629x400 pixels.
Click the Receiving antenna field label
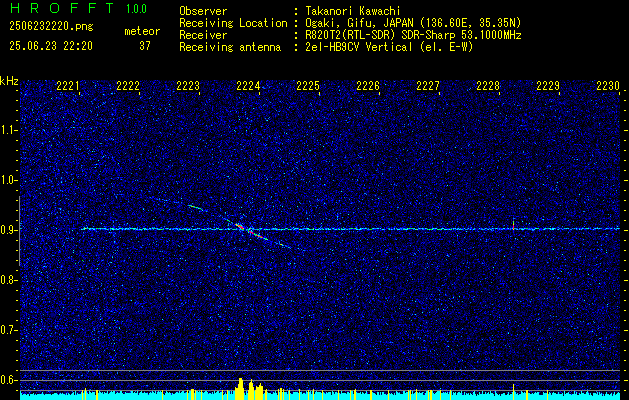[230, 47]
